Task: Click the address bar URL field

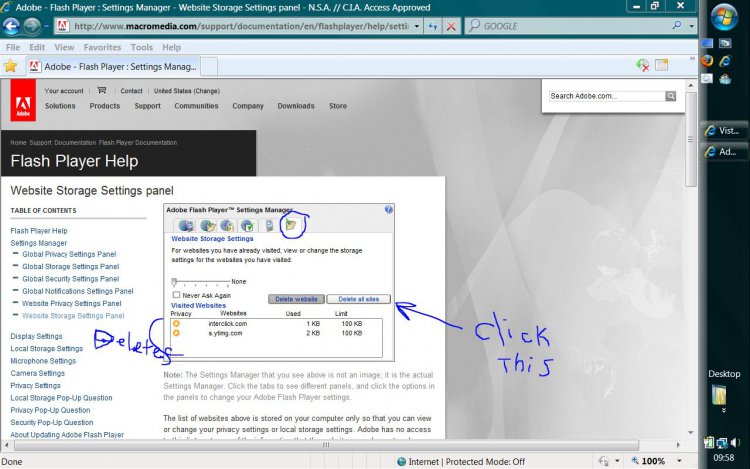Action: 241,26
